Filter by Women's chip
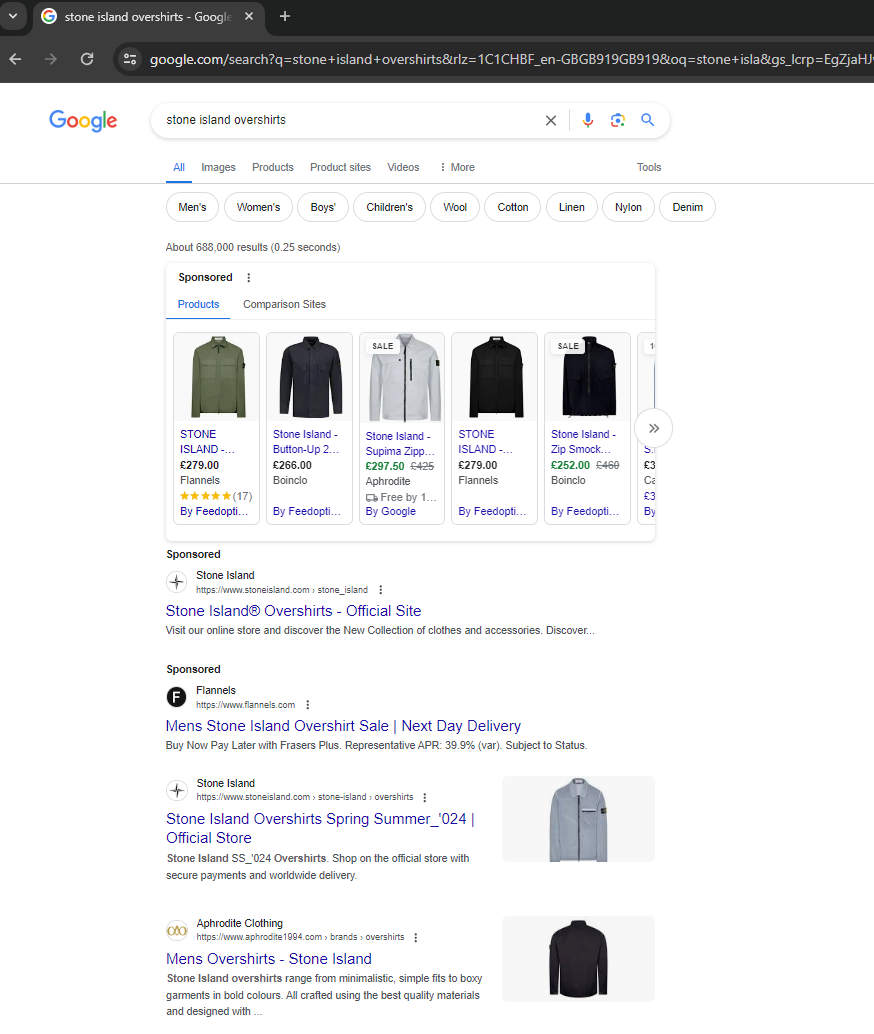The width and height of the screenshot is (874, 1034). click(x=259, y=207)
